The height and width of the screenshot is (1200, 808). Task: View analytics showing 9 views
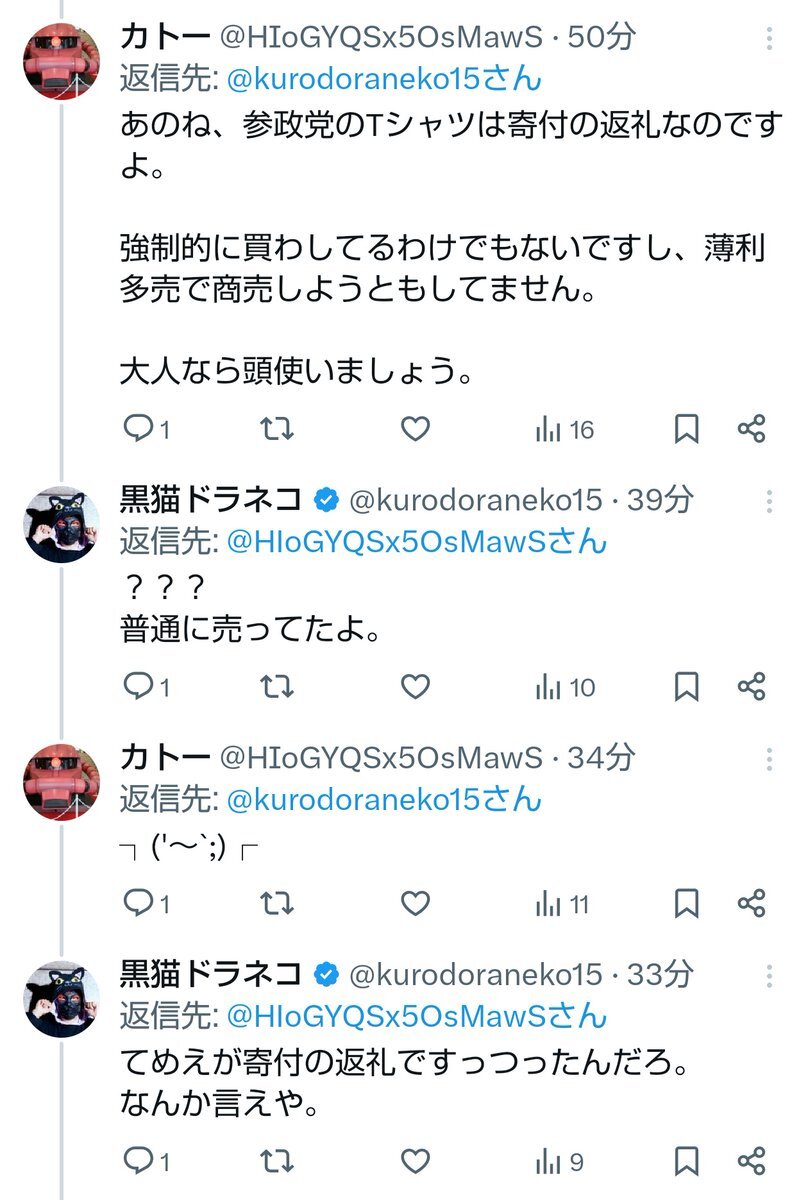[560, 1162]
